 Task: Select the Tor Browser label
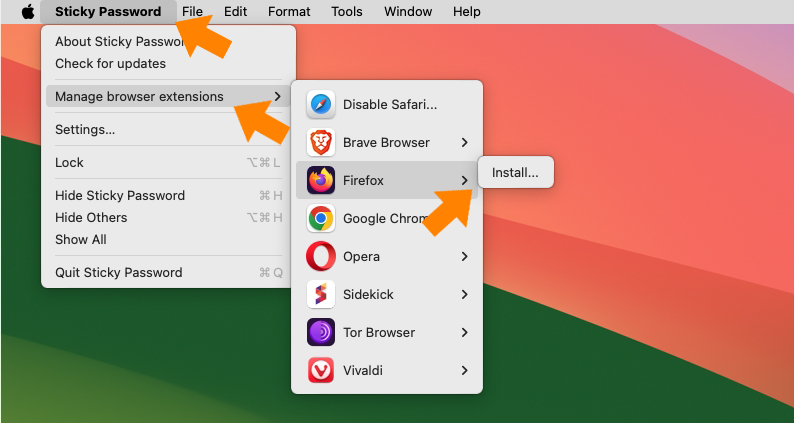[x=379, y=332]
